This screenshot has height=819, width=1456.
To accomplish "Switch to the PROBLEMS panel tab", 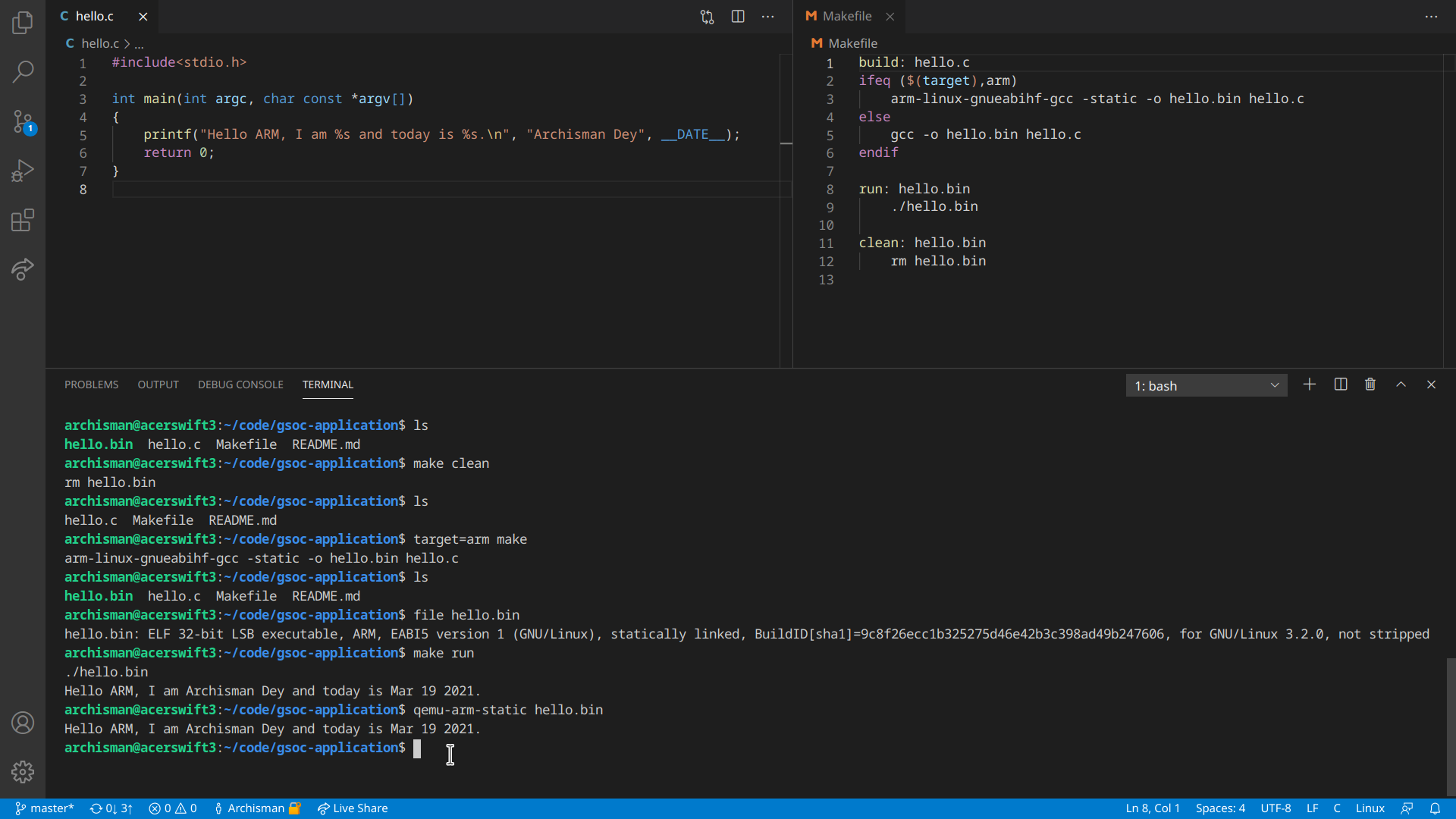I will 91,384.
